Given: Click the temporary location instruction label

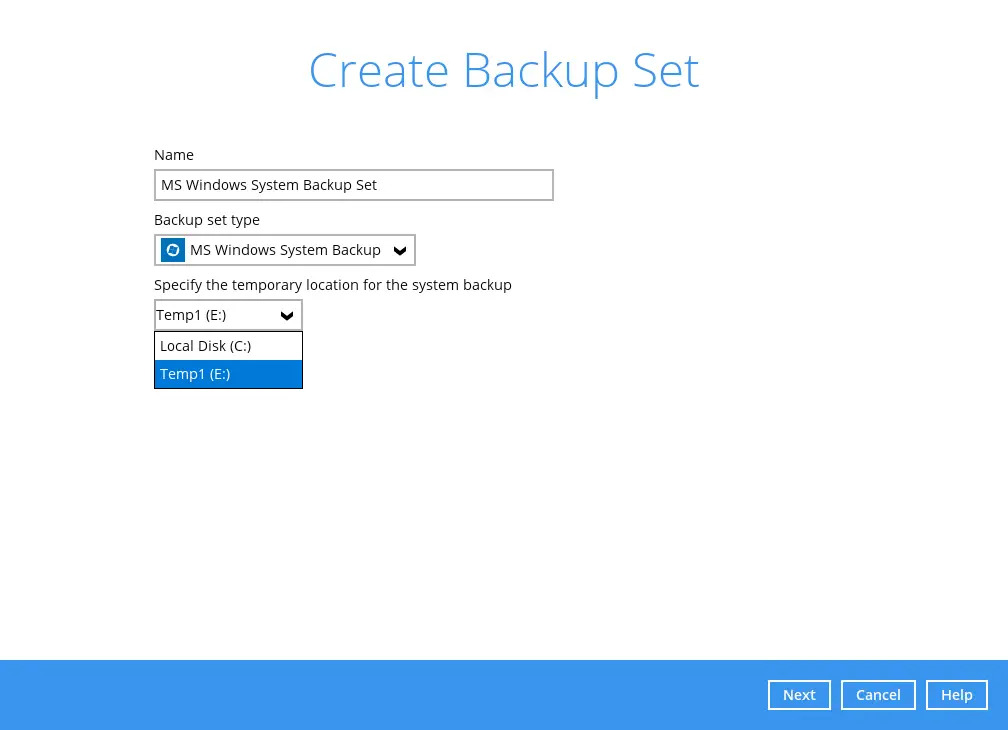Looking at the screenshot, I should [x=332, y=285].
